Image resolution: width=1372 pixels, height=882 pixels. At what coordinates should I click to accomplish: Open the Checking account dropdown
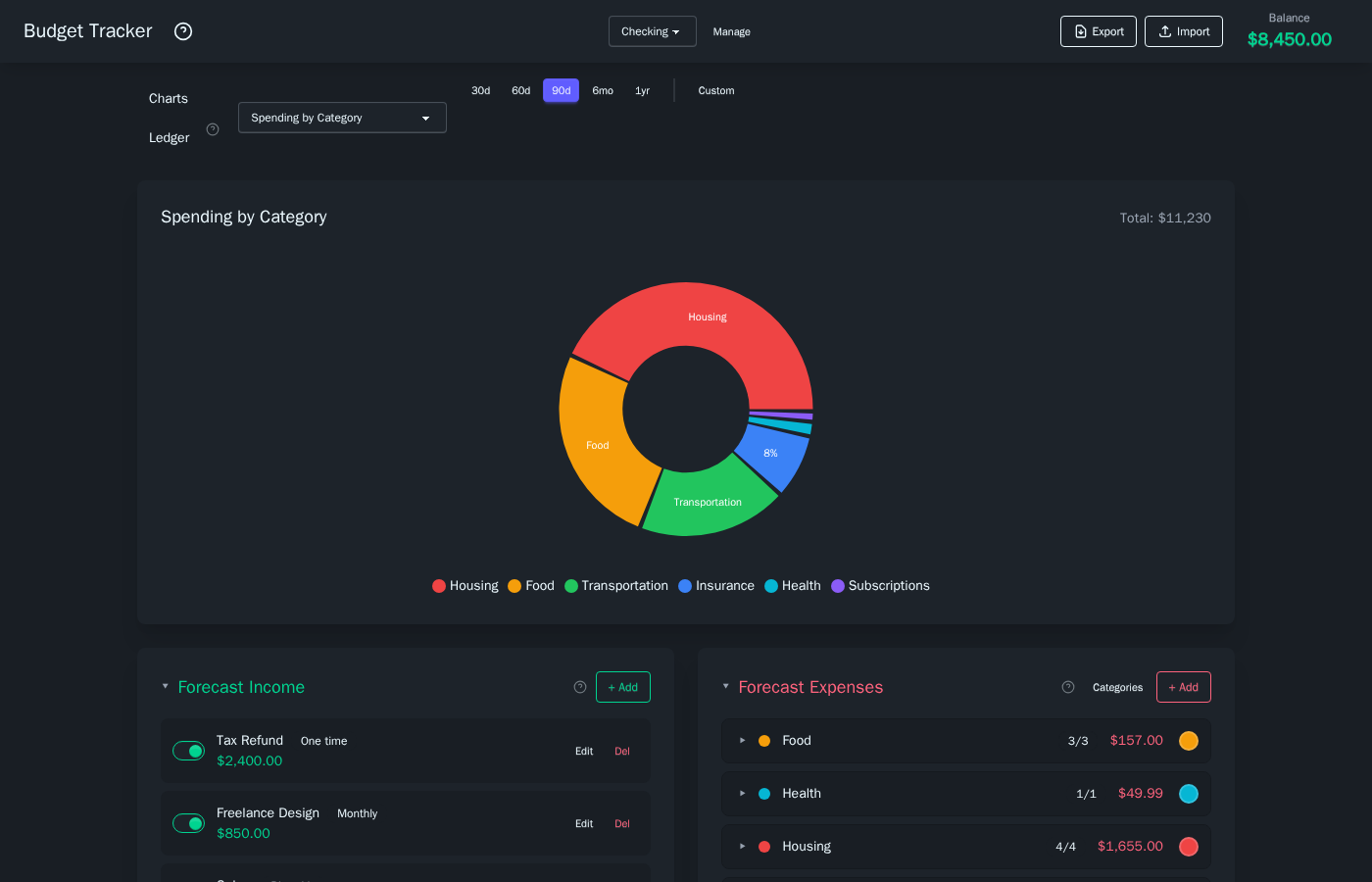[x=652, y=31]
